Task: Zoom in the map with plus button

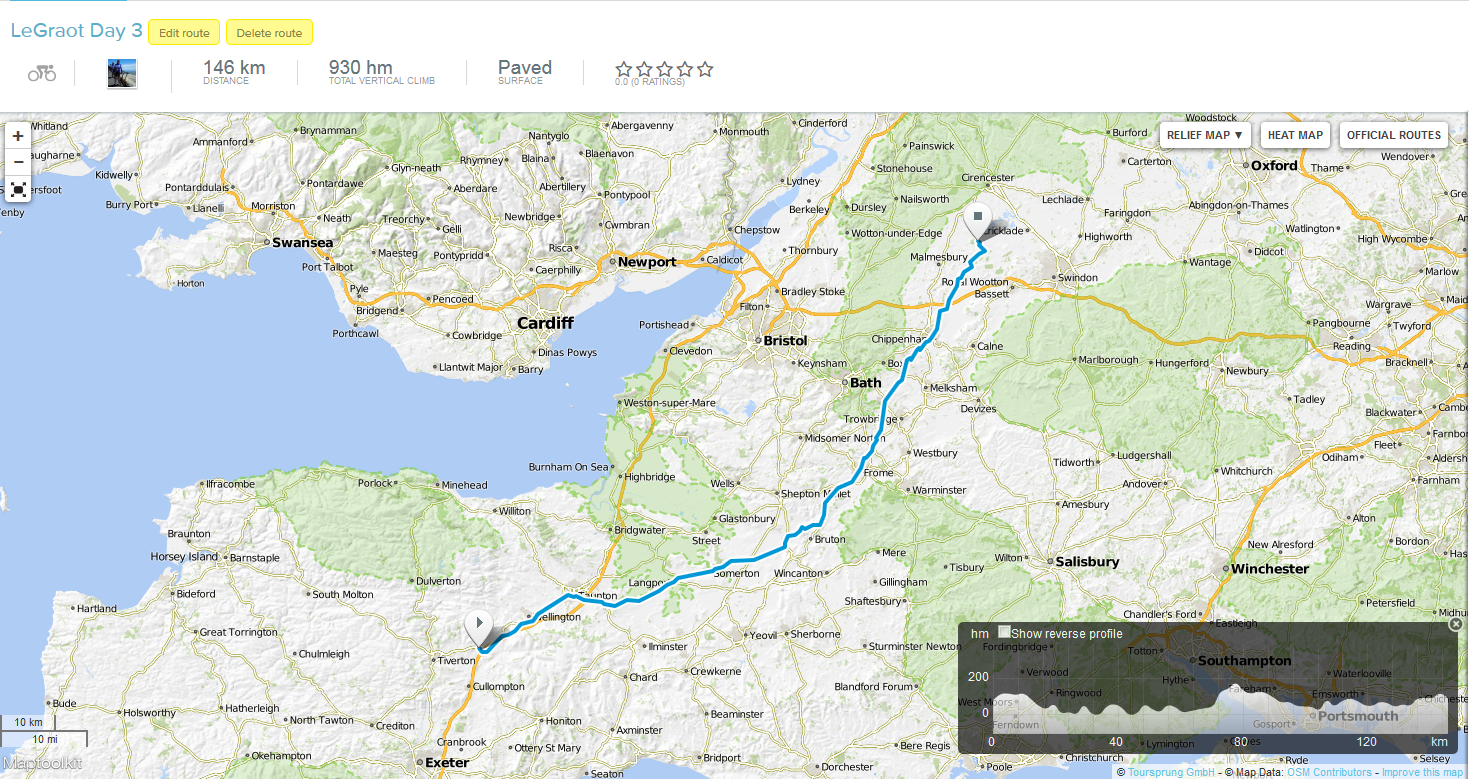Action: coord(18,136)
